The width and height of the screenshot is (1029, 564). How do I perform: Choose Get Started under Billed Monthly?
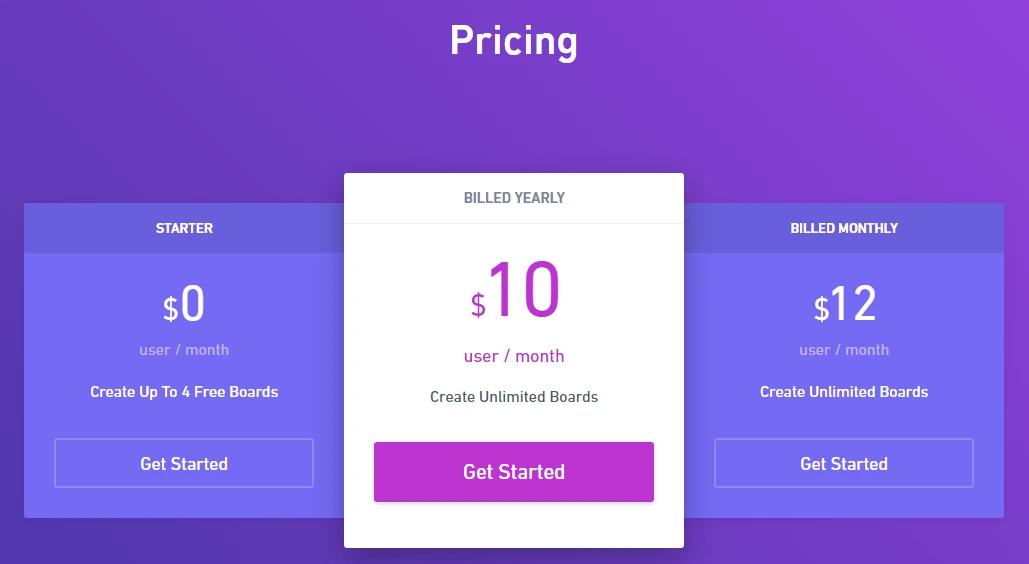[844, 463]
